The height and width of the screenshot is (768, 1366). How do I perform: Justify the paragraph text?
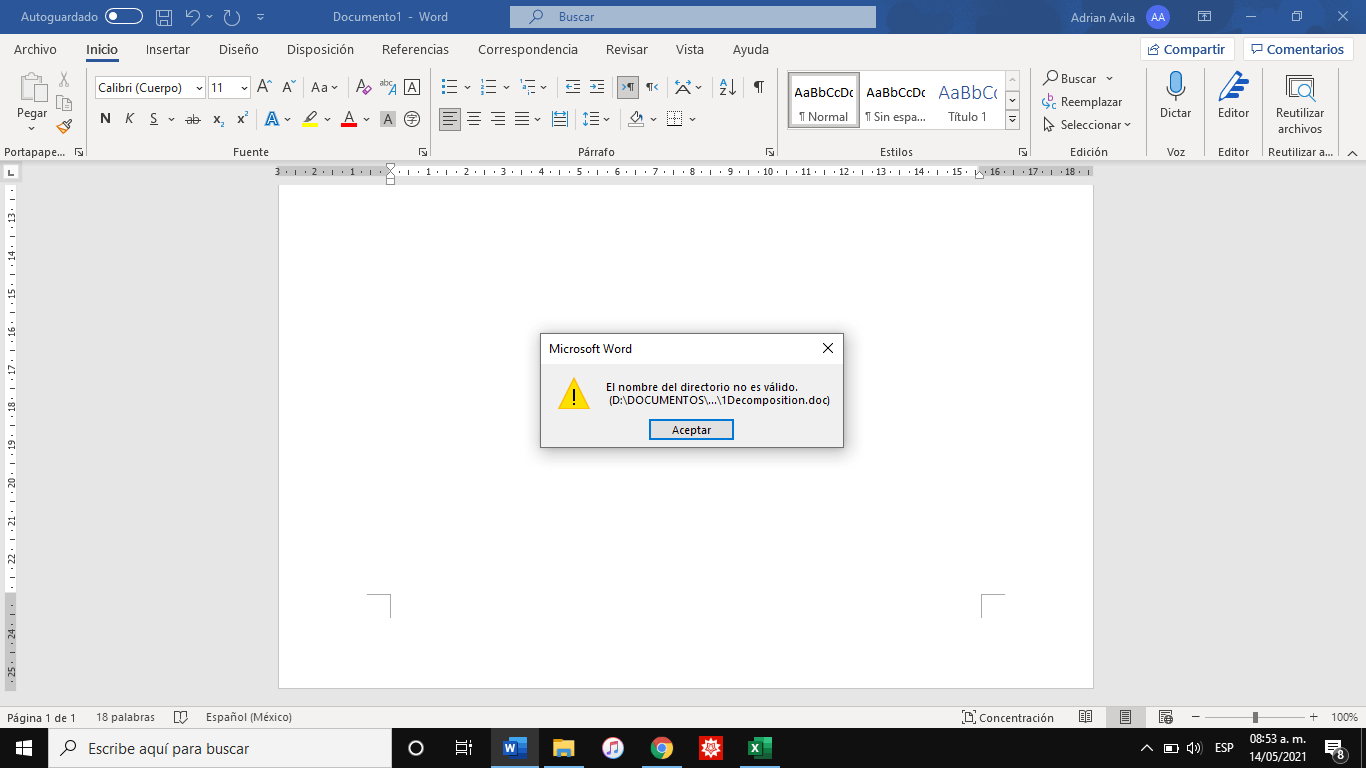pyautogui.click(x=522, y=119)
